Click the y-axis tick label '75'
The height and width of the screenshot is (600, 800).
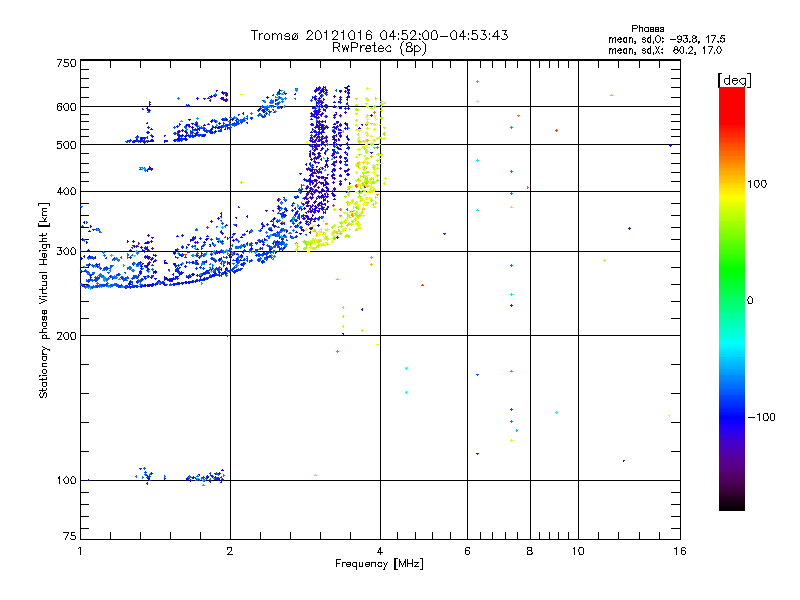pyautogui.click(x=70, y=536)
